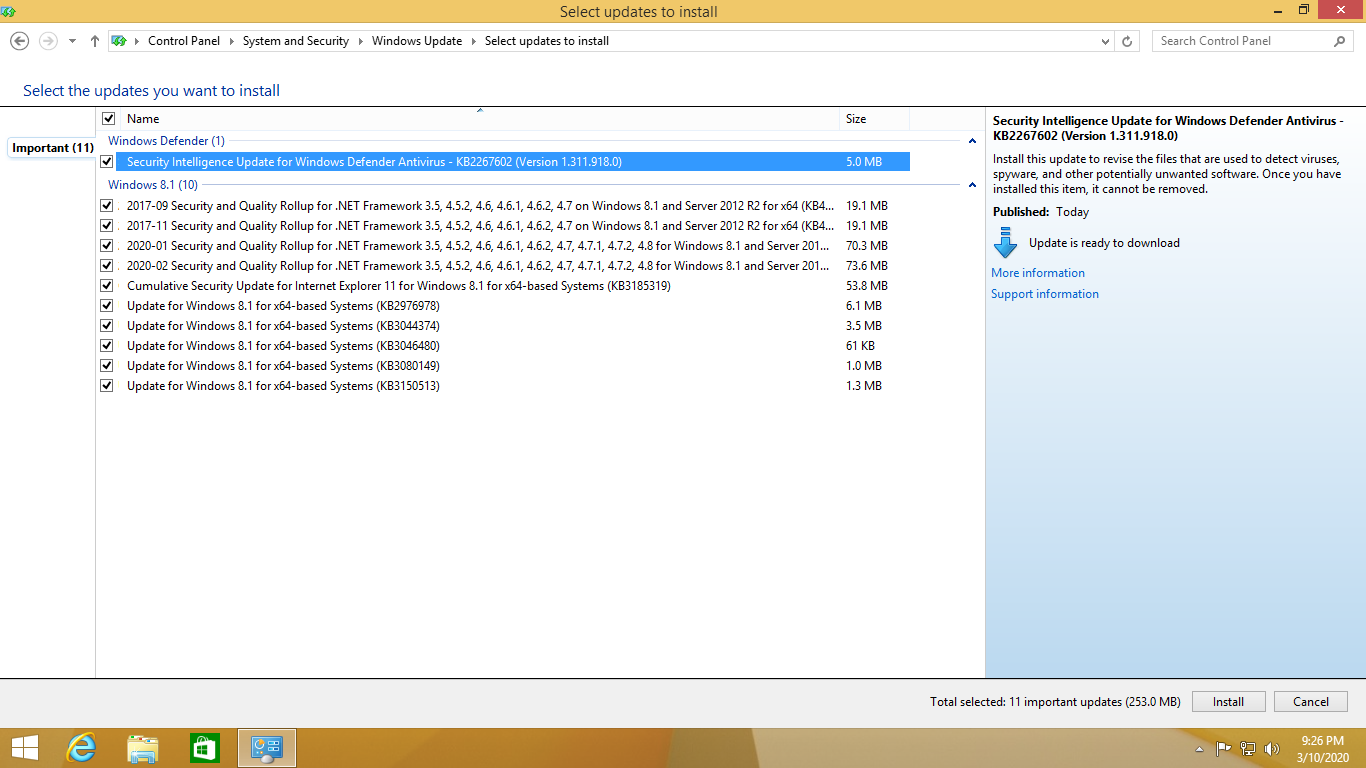Select Update for Windows 8.1 (KB2976978)
Viewport: 1366px width, 768px height.
283,306
